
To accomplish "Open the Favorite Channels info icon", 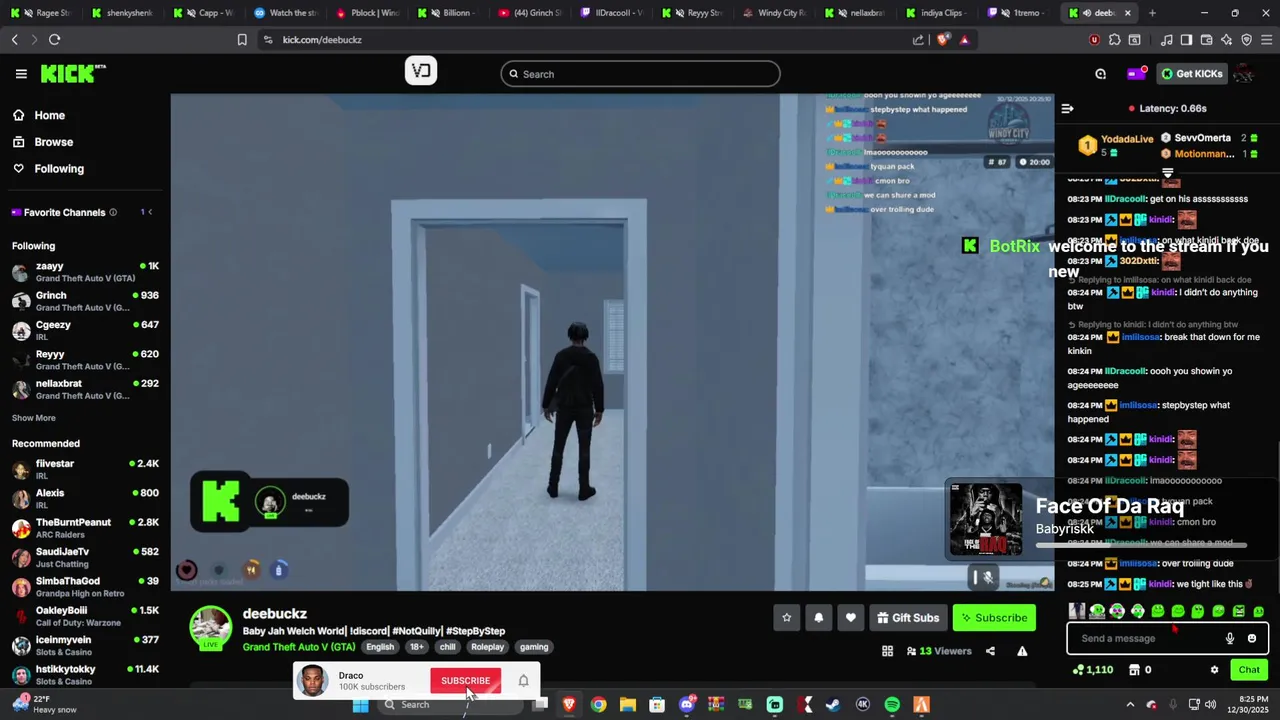I will pos(113,212).
